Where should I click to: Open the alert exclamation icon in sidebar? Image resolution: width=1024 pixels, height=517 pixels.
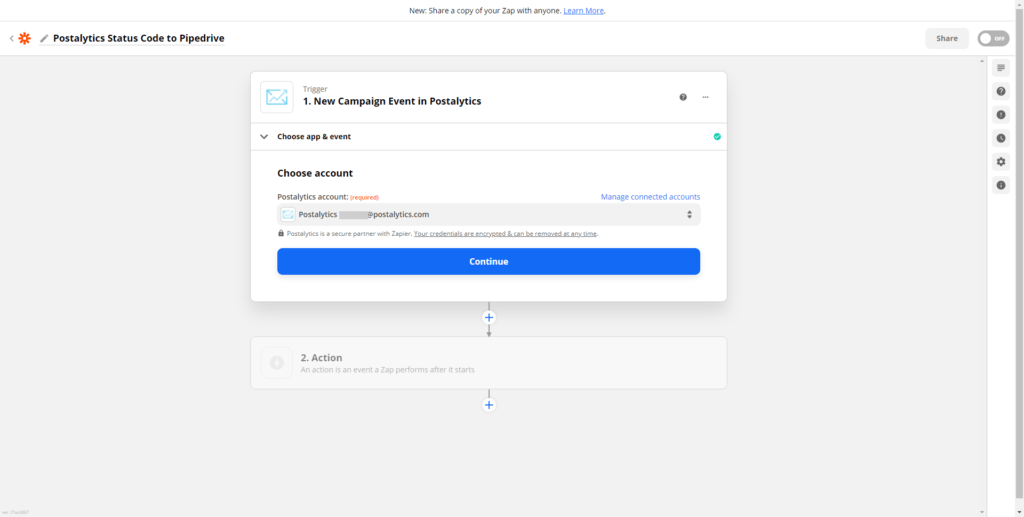pos(1000,115)
